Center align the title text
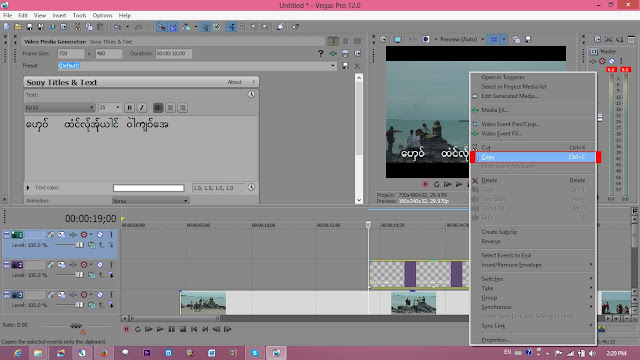This screenshot has height=360, width=640. (170, 108)
